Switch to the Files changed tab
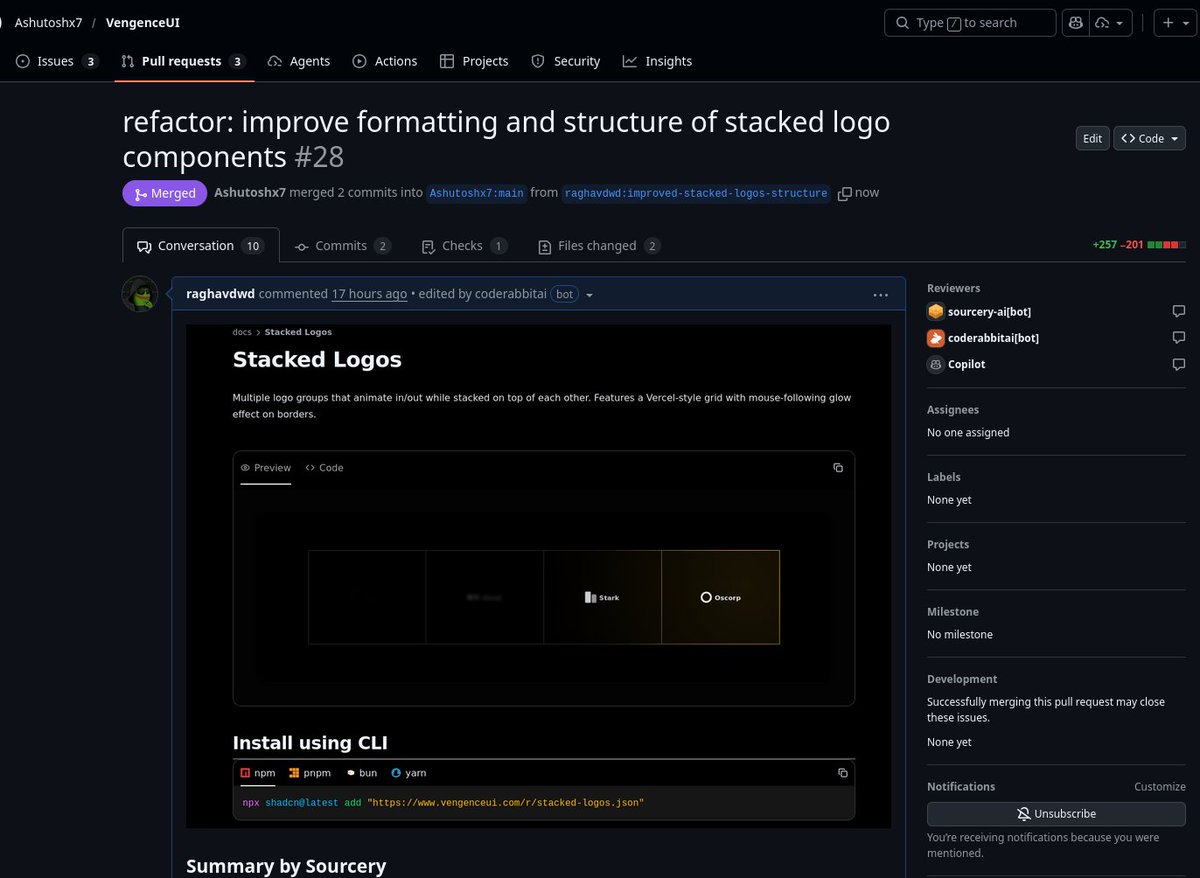Screen dimensions: 1200x878 click(600, 246)
